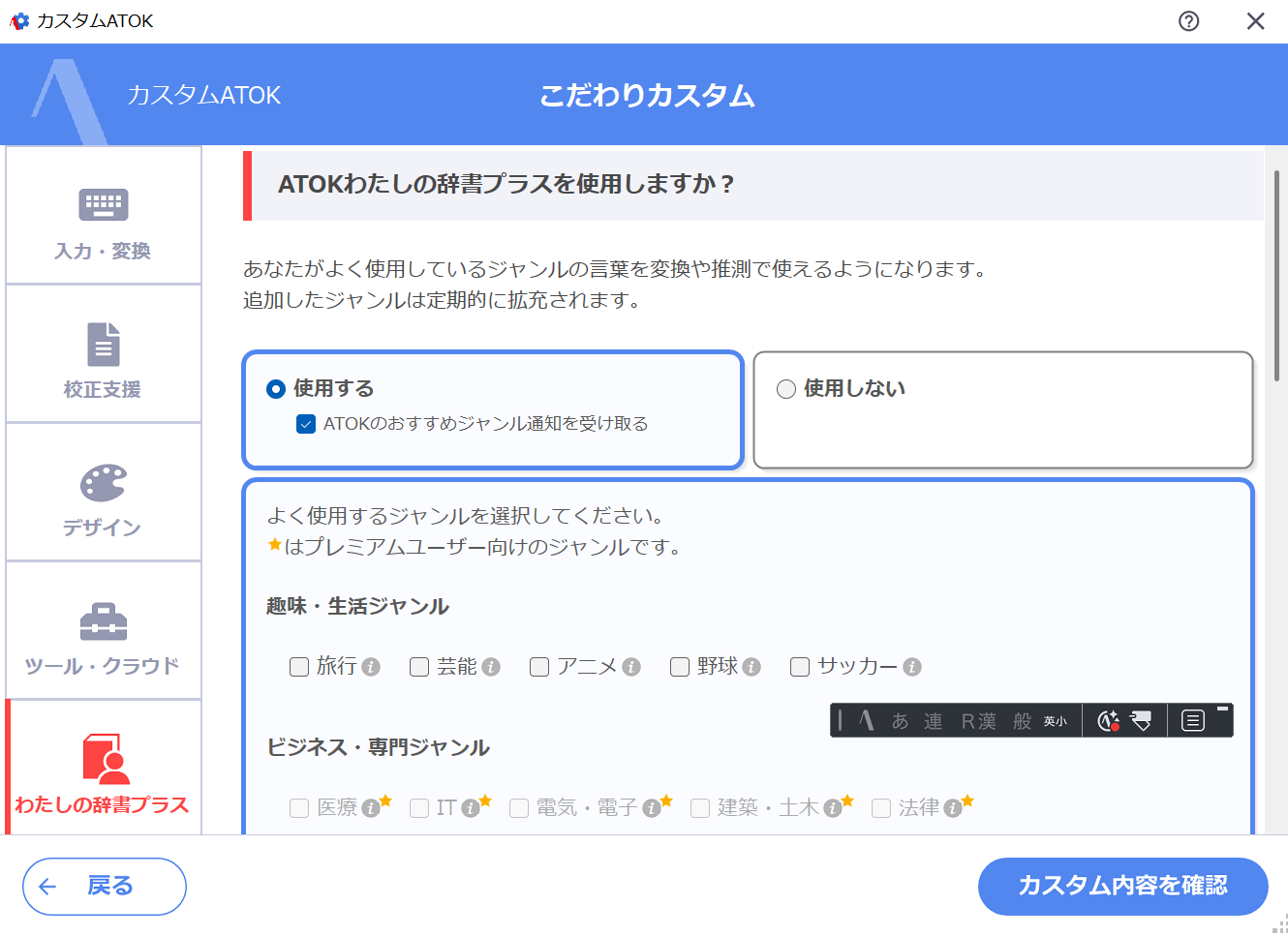Check the 建築・土木 genre checkbox
Image resolution: width=1288 pixels, height=936 pixels.
700,808
